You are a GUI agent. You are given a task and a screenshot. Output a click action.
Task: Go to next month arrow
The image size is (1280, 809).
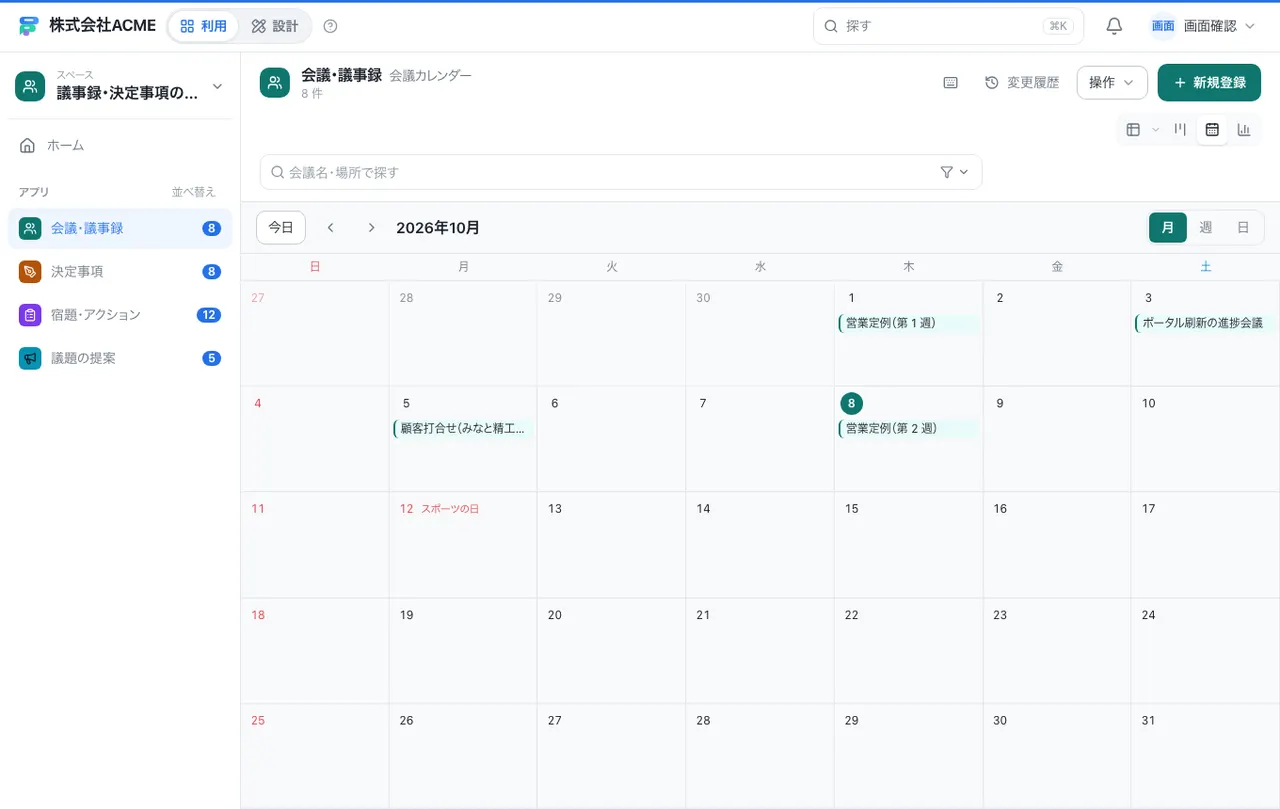[371, 228]
